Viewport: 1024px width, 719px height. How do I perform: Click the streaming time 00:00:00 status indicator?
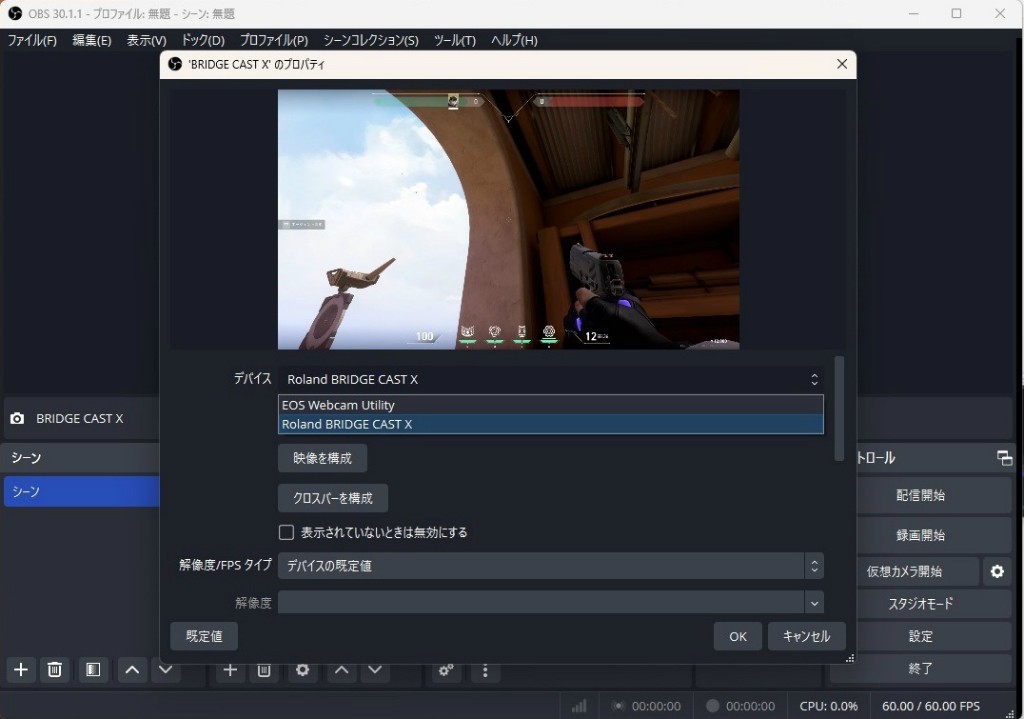647,706
